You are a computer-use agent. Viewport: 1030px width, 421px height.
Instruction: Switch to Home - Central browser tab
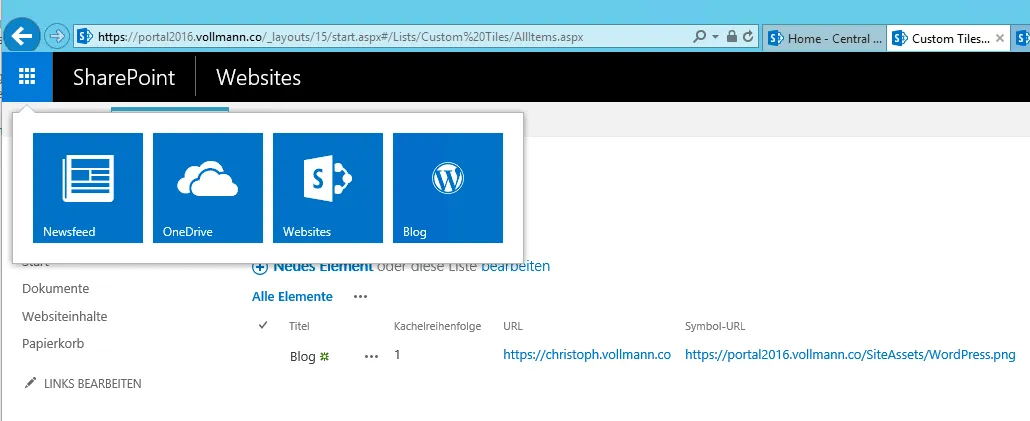(824, 38)
